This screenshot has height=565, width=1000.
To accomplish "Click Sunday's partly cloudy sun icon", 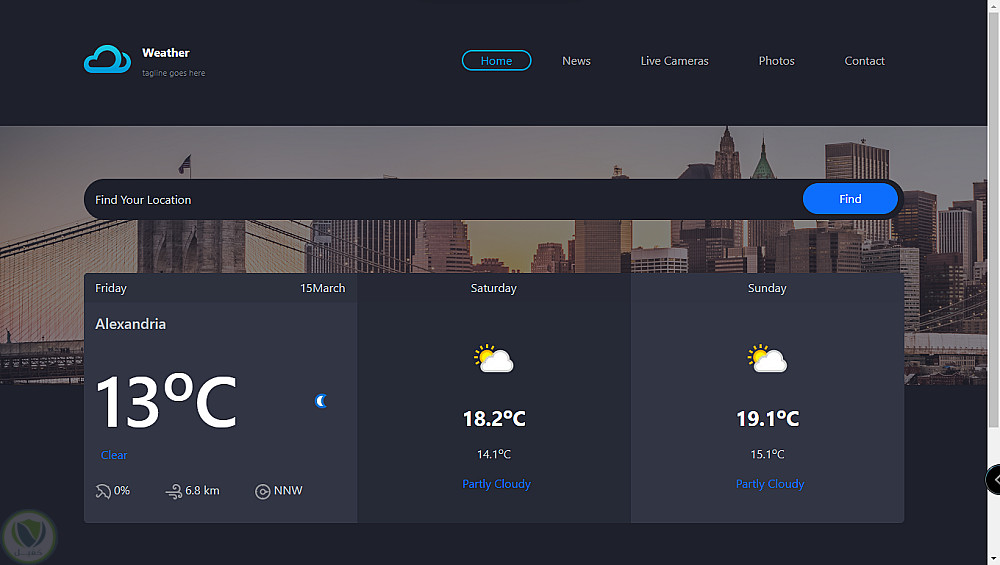I will pyautogui.click(x=767, y=358).
